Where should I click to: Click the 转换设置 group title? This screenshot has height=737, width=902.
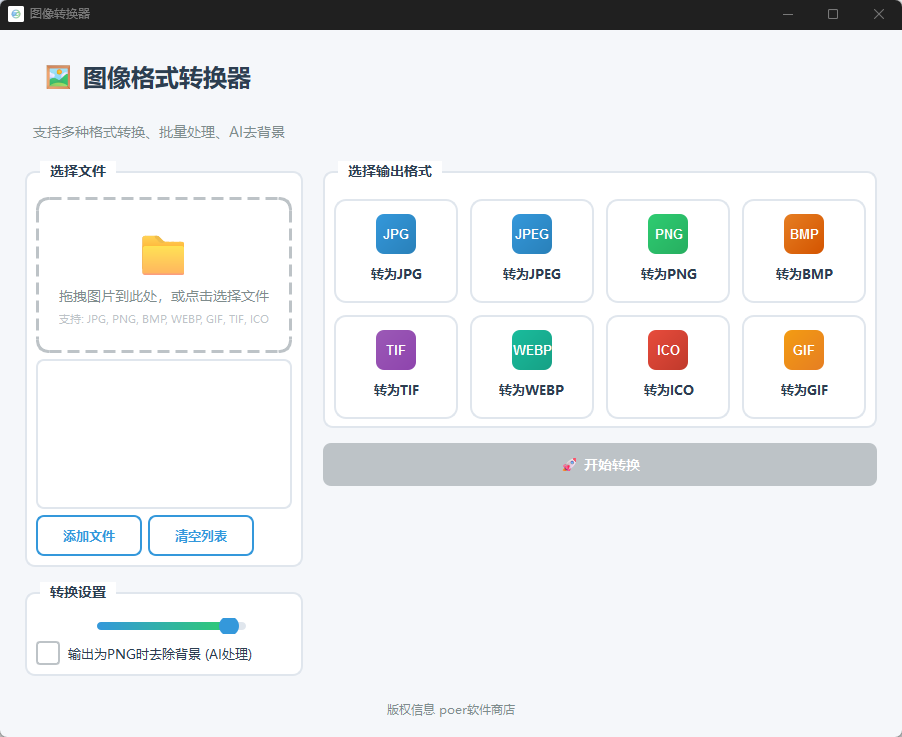pyautogui.click(x=78, y=593)
